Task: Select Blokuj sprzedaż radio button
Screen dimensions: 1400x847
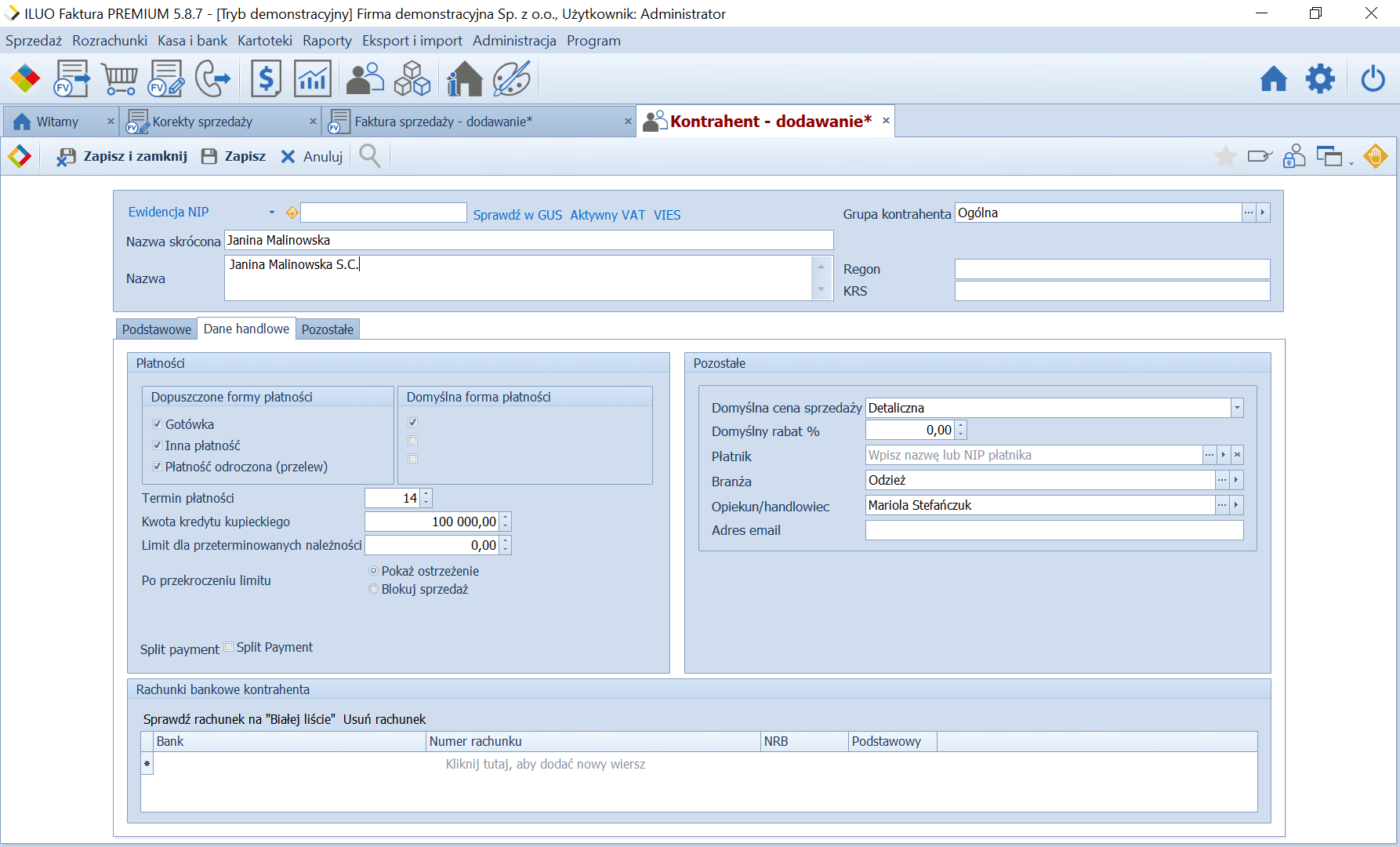Action: click(x=374, y=589)
